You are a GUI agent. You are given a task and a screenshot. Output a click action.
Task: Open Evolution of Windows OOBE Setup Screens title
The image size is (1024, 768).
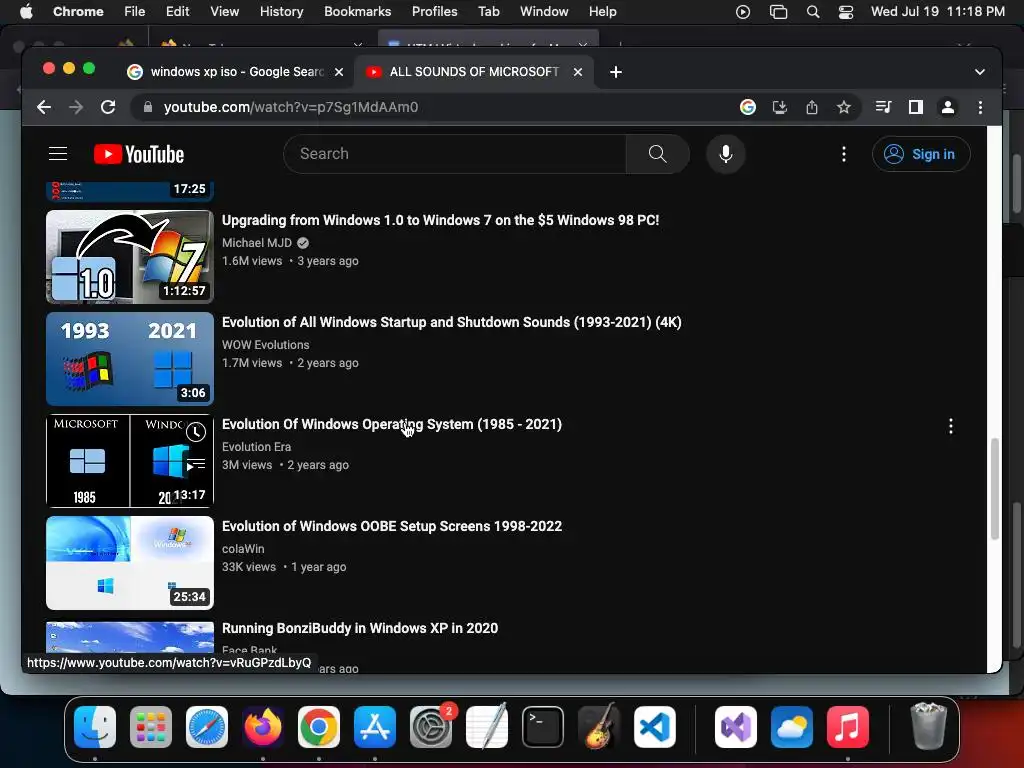pos(392,526)
